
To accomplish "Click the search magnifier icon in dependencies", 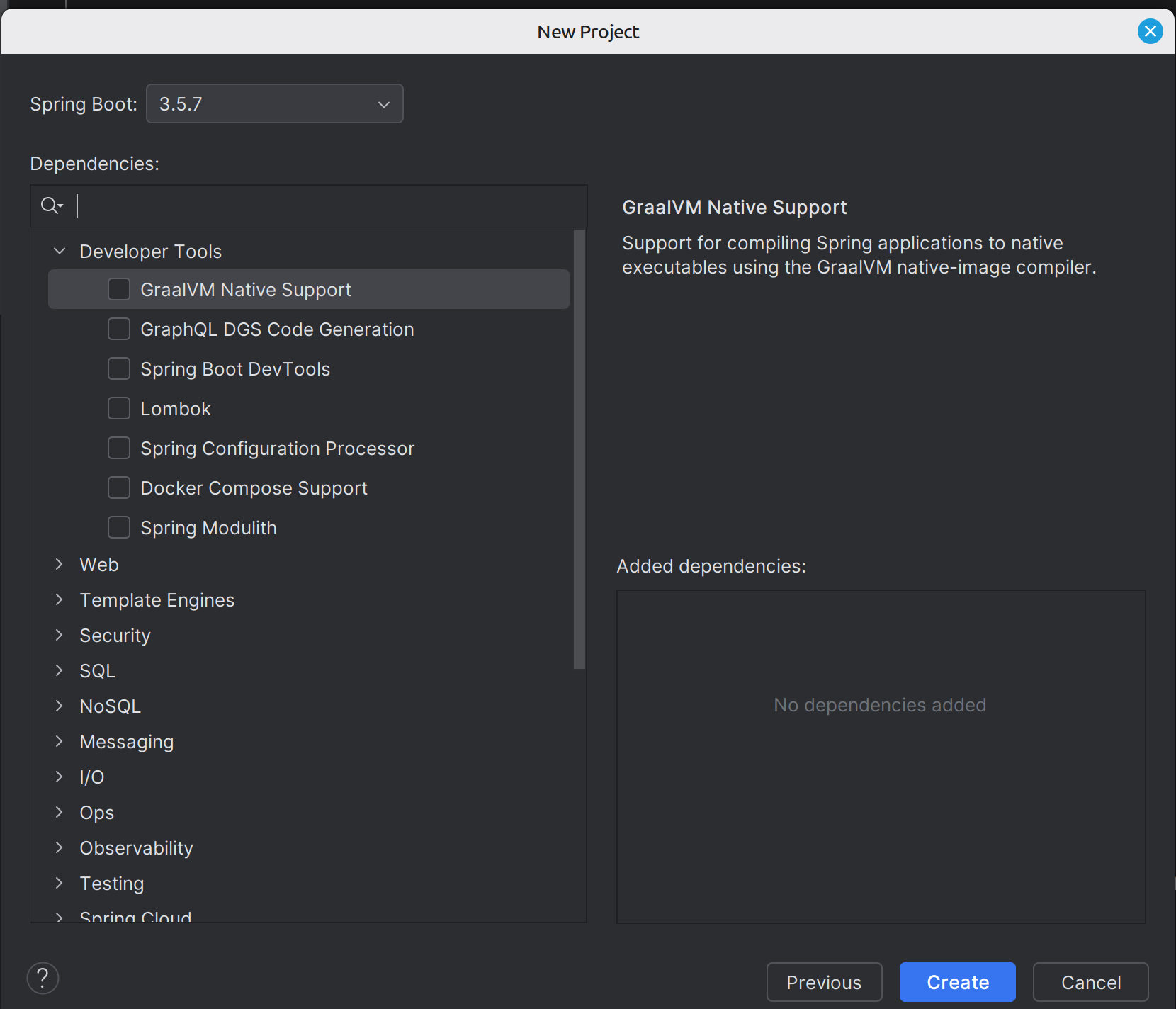I will (51, 205).
